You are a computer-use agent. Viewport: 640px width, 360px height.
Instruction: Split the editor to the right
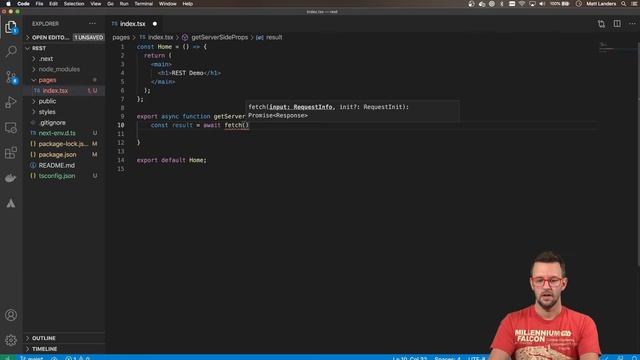(617, 24)
